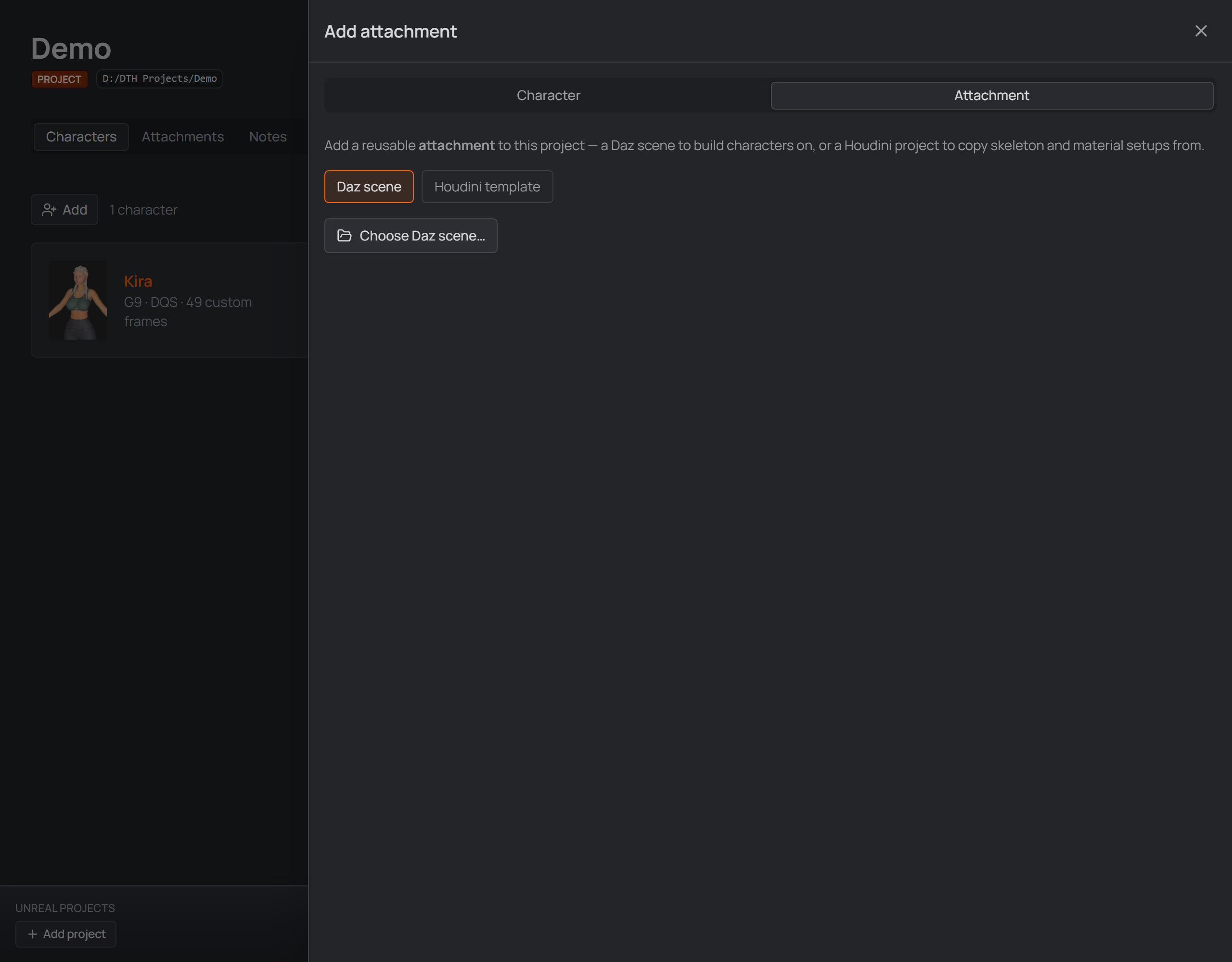Switch to the Character tab in dialog
Viewport: 1232px width, 962px height.
point(548,95)
